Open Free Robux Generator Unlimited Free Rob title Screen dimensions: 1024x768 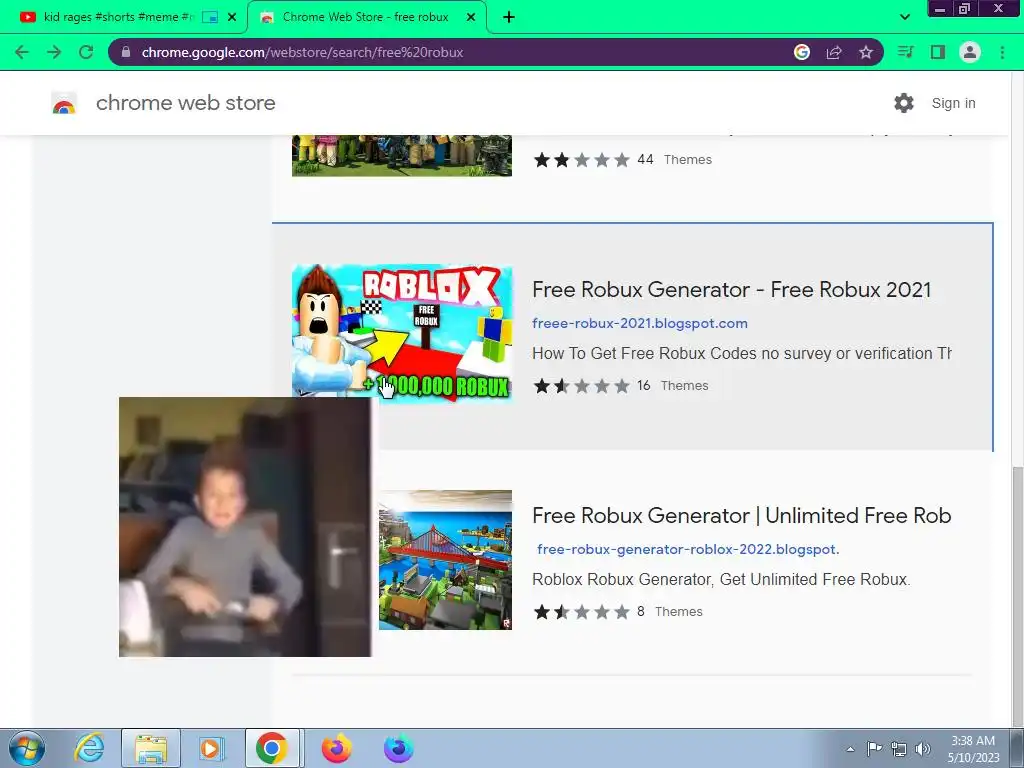pyautogui.click(x=741, y=515)
